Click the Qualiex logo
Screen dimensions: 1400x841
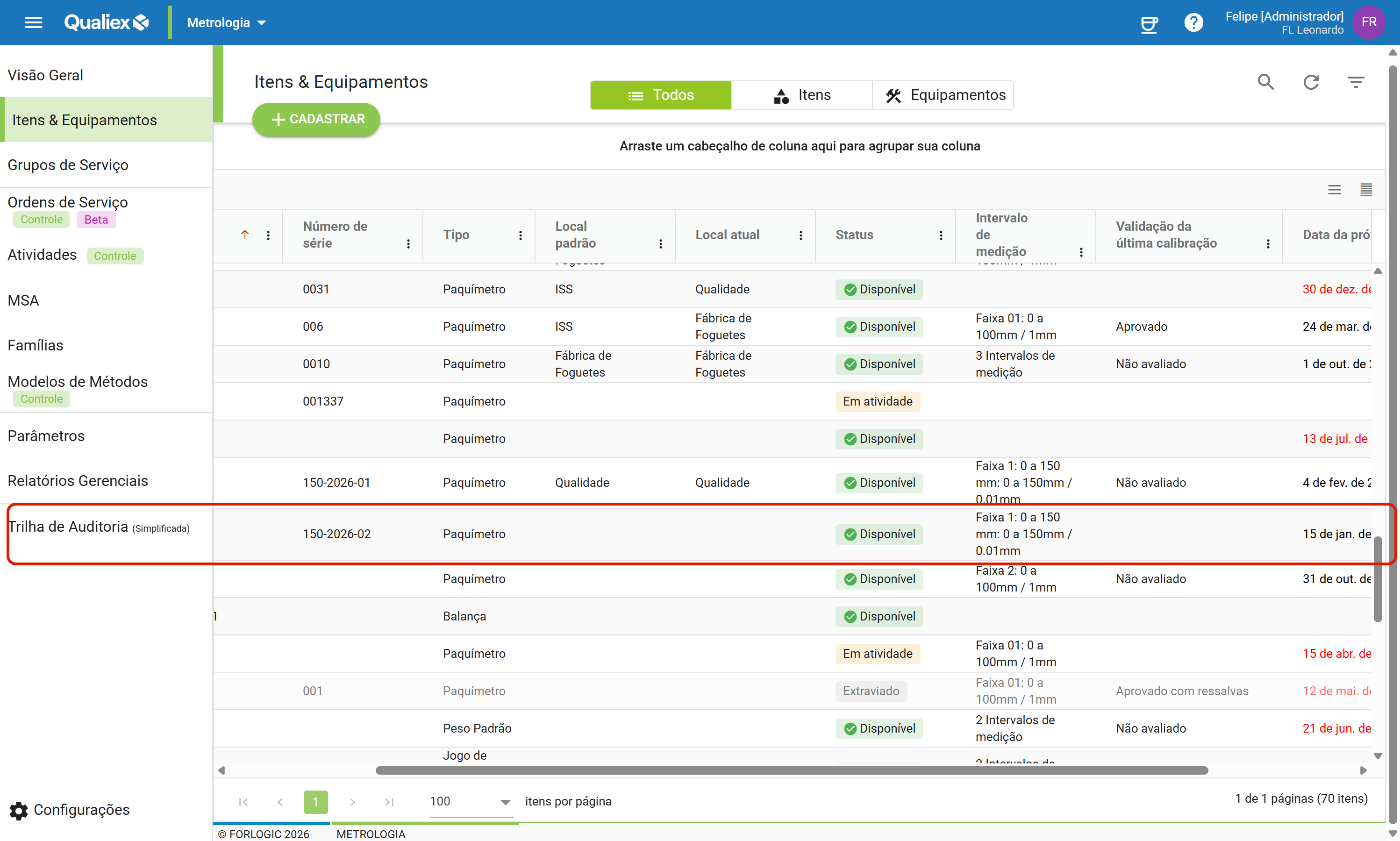(107, 23)
